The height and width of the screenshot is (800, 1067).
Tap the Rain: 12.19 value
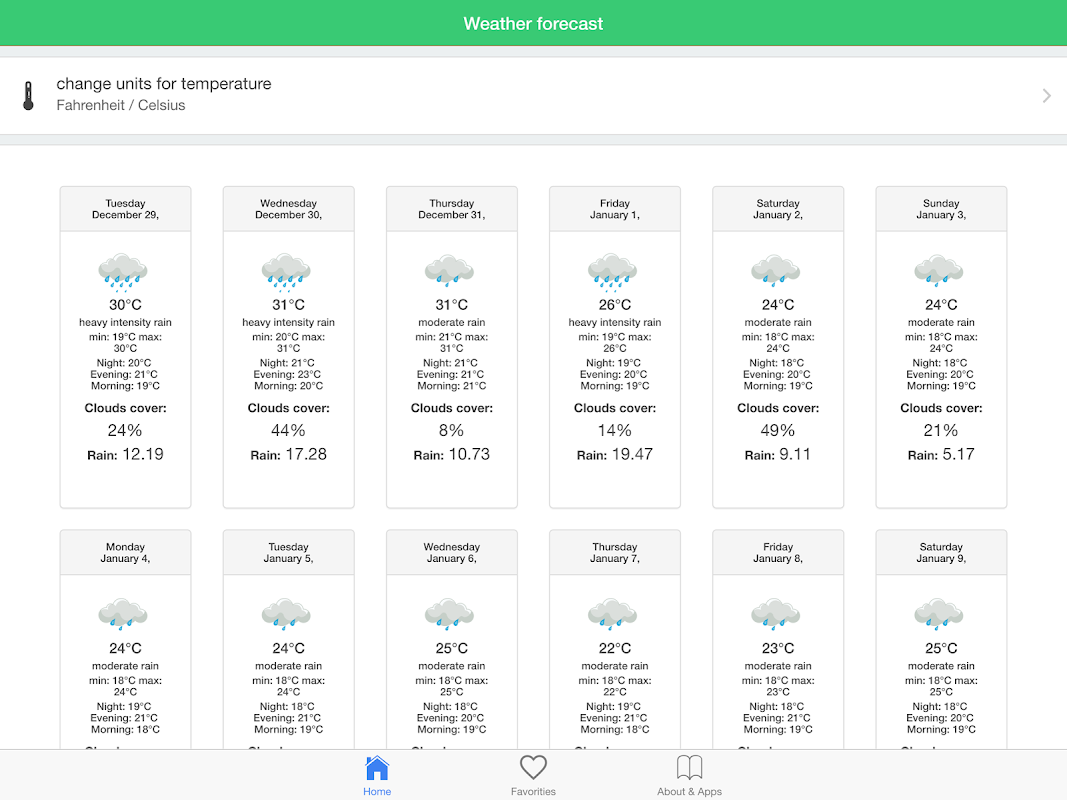(125, 454)
